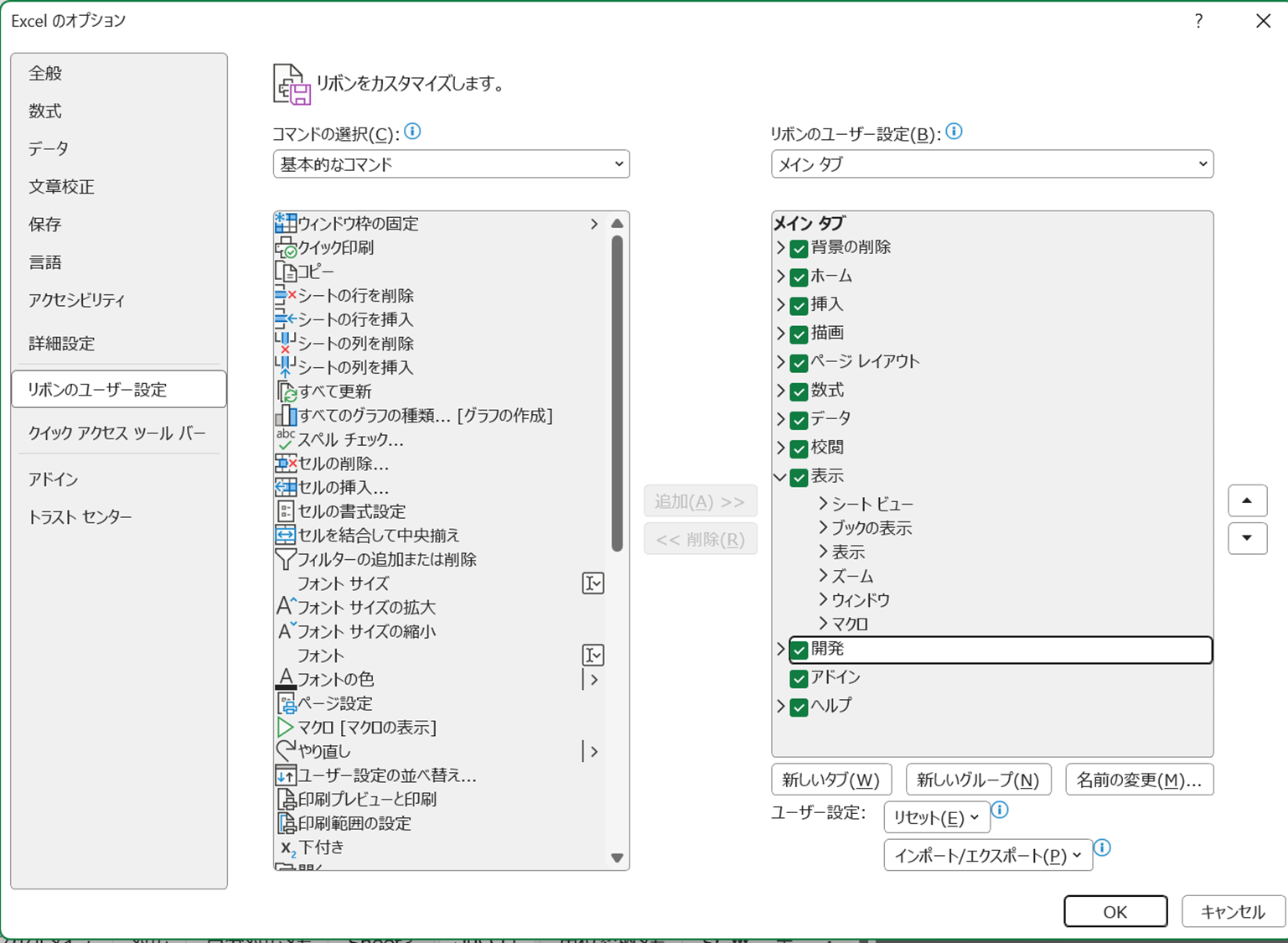Switch to the 詳細設定 category

pos(62,344)
